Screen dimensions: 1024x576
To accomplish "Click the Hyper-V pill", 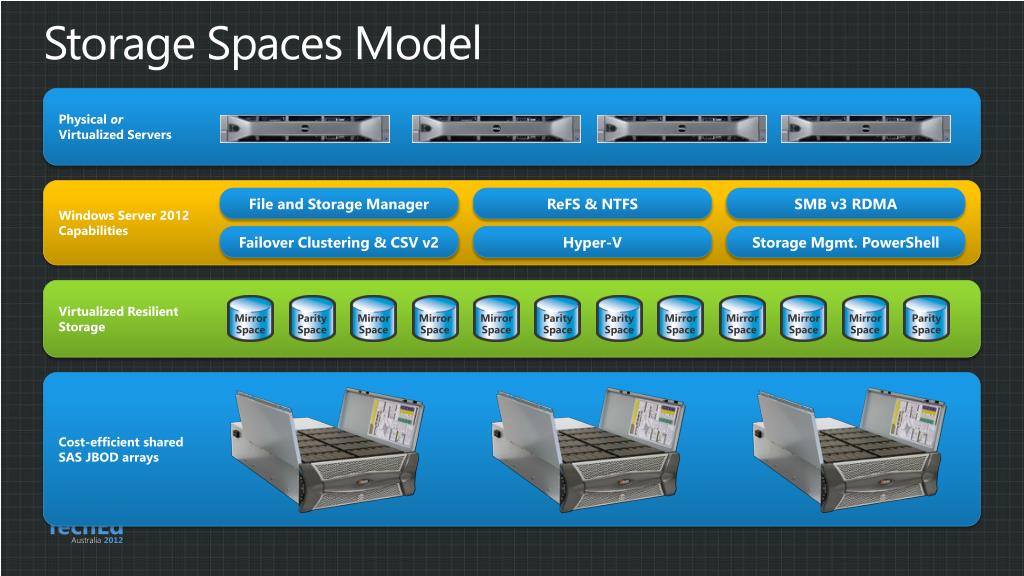I will (592, 242).
